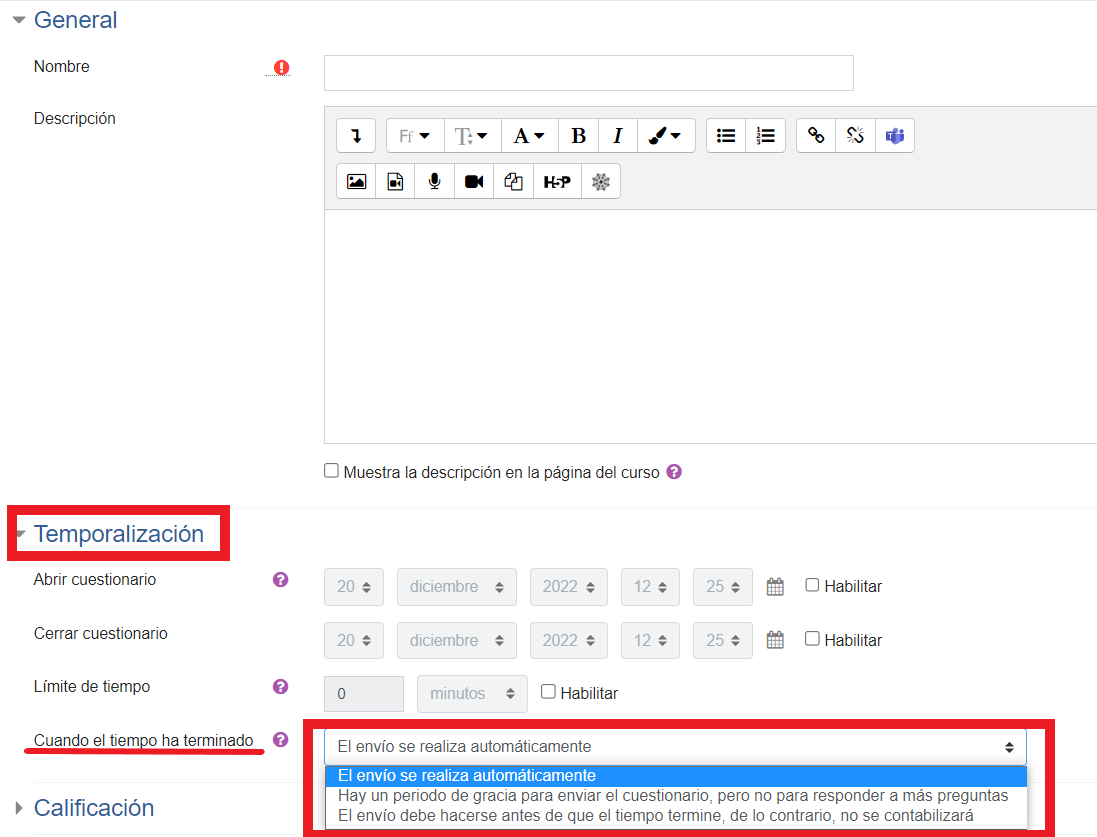Insert media file icon
The image size is (1097, 837).
tap(395, 182)
